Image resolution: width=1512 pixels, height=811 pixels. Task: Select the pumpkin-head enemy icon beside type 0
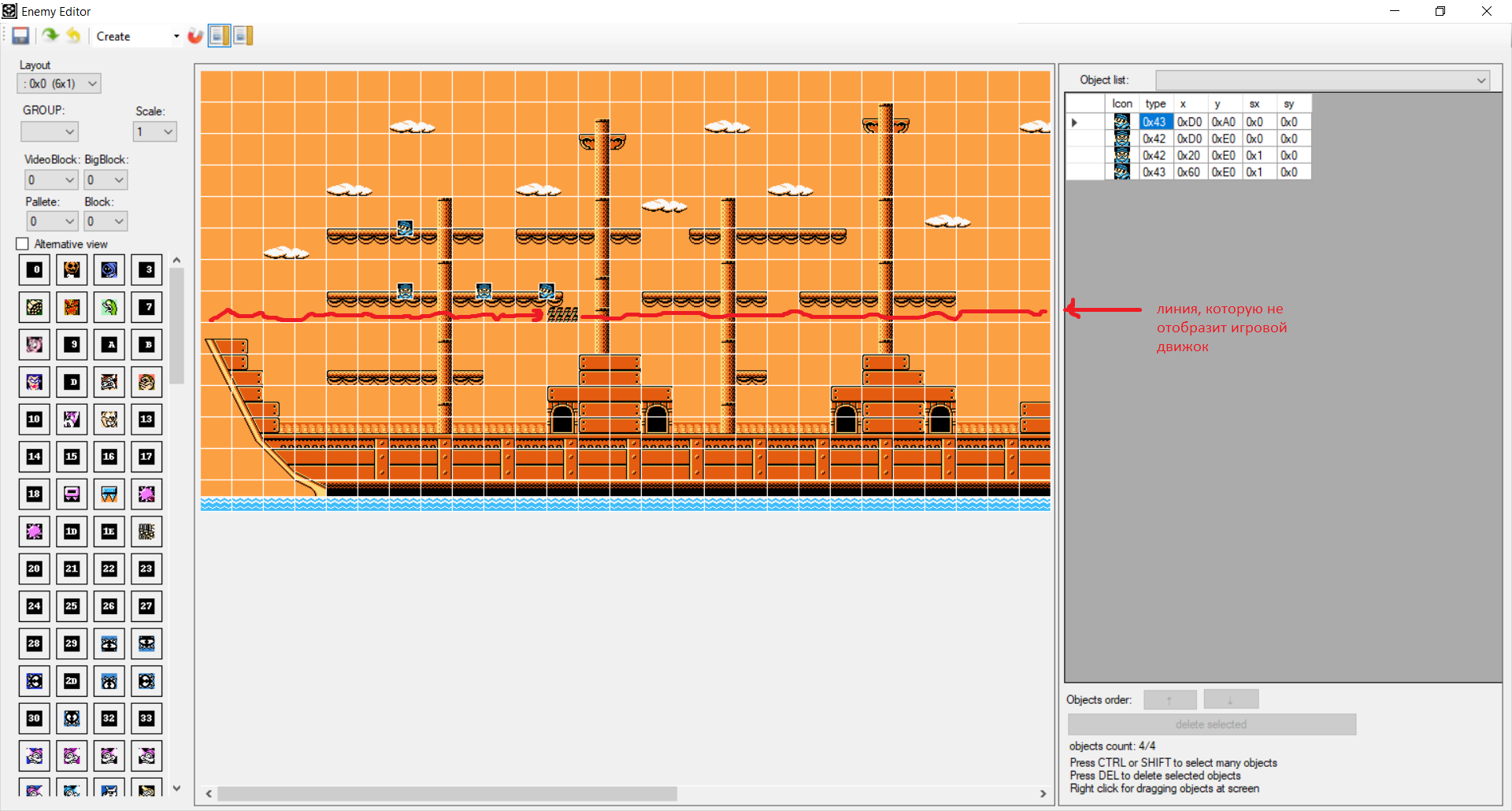(72, 270)
